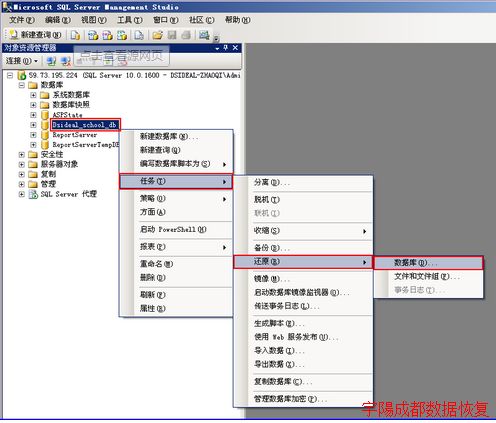Select 任务(T) in the context menu

click(x=176, y=181)
